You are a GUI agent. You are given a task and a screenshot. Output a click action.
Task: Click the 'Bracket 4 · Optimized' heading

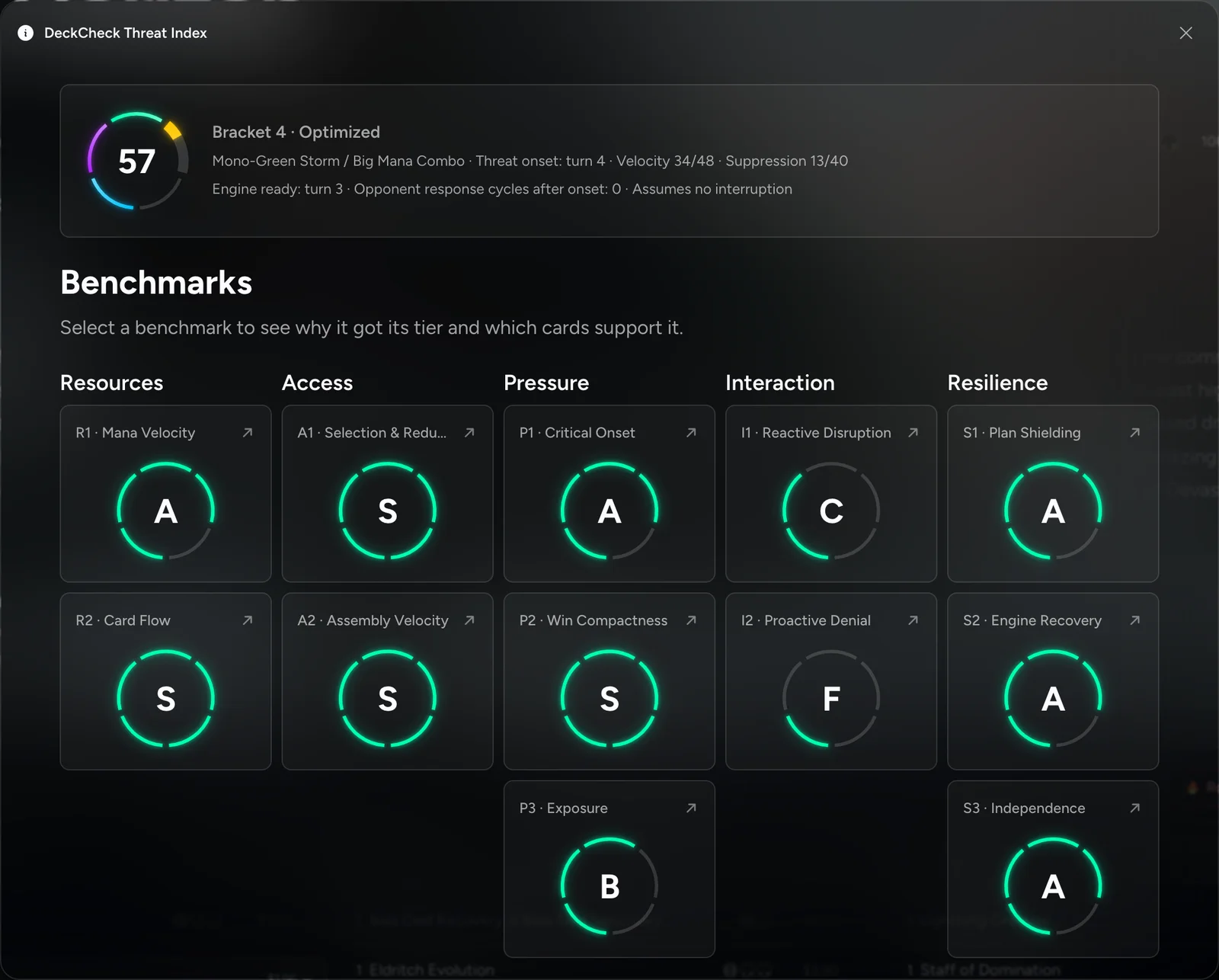296,132
